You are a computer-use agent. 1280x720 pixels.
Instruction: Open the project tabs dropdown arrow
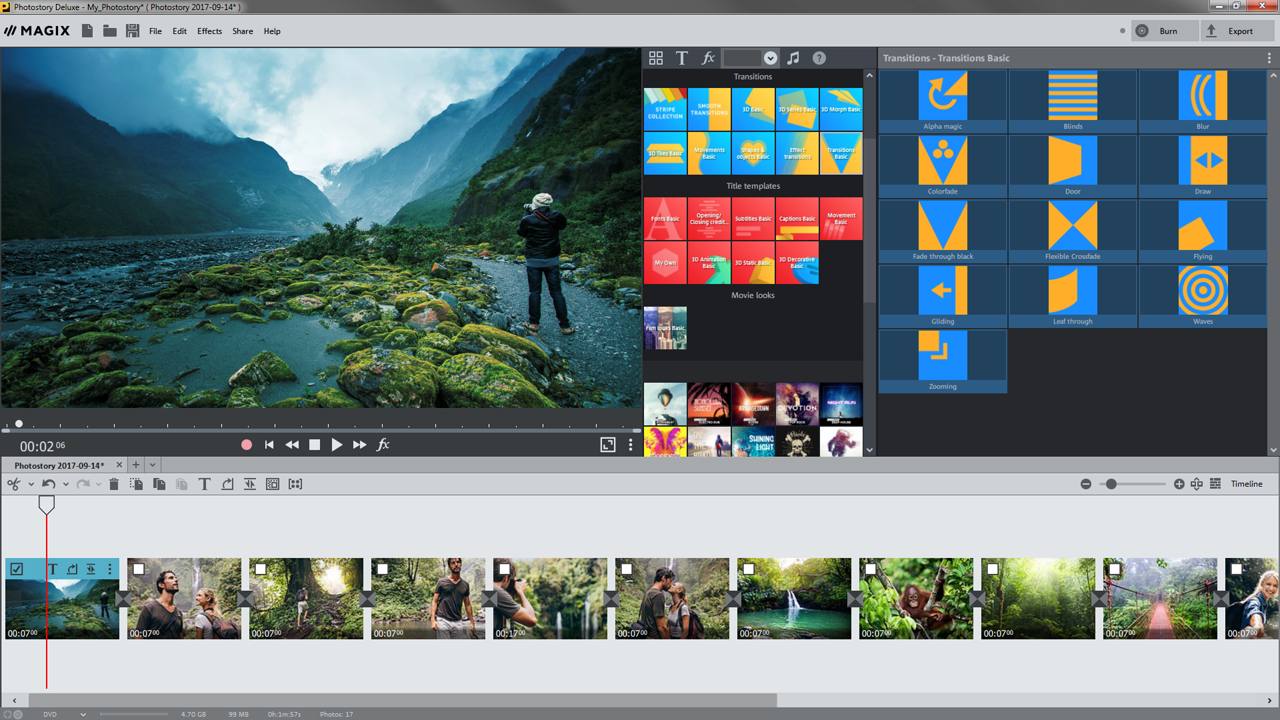(x=152, y=465)
